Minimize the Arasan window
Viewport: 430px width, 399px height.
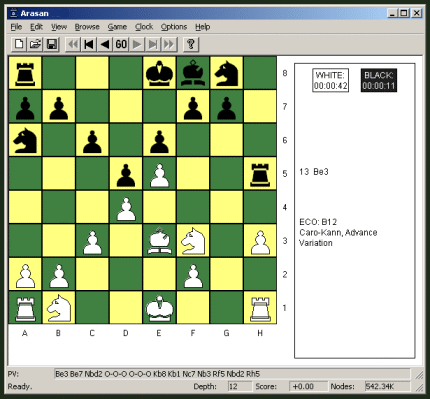(x=392, y=13)
